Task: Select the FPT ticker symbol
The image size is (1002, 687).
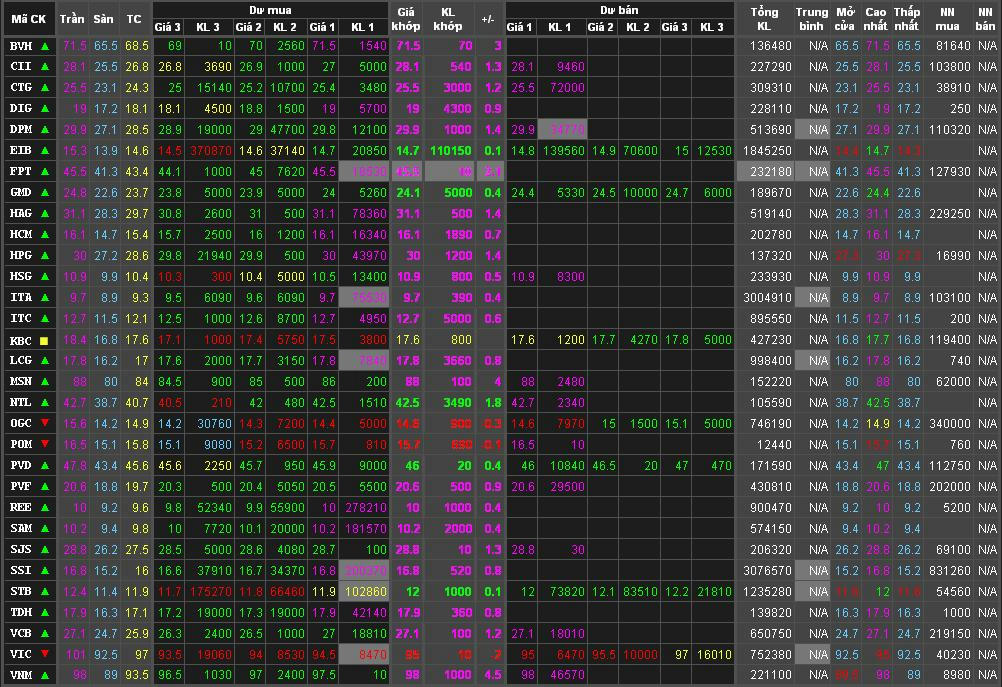Action: coord(21,171)
